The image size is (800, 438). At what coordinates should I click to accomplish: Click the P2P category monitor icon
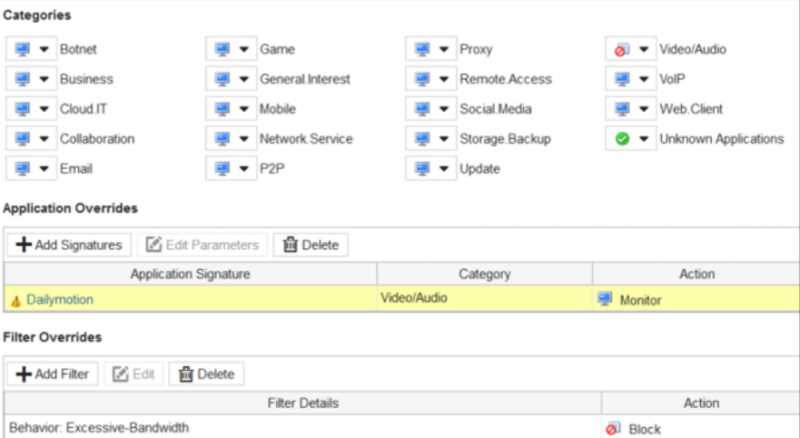click(222, 169)
